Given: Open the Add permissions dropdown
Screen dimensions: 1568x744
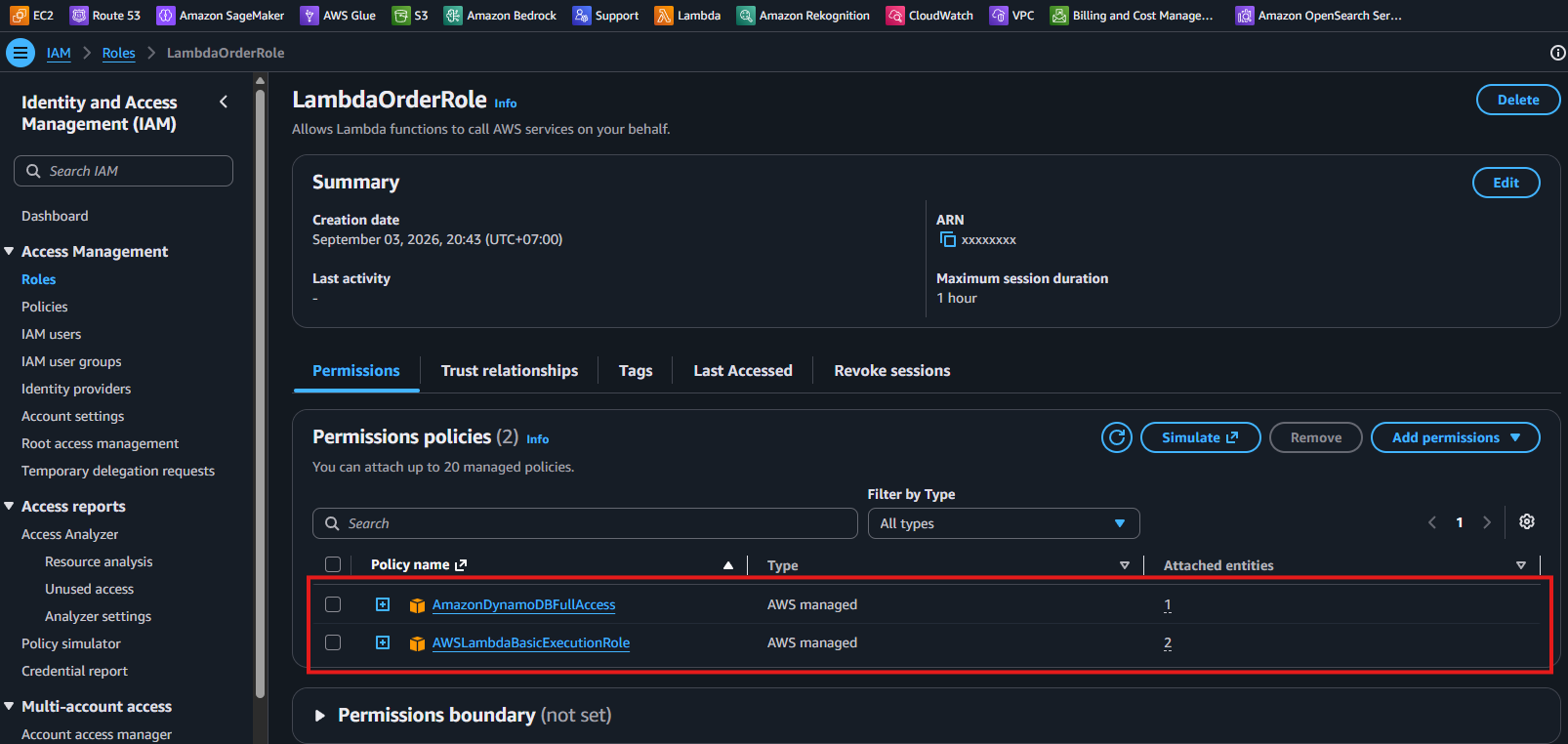Looking at the screenshot, I should click(1455, 437).
